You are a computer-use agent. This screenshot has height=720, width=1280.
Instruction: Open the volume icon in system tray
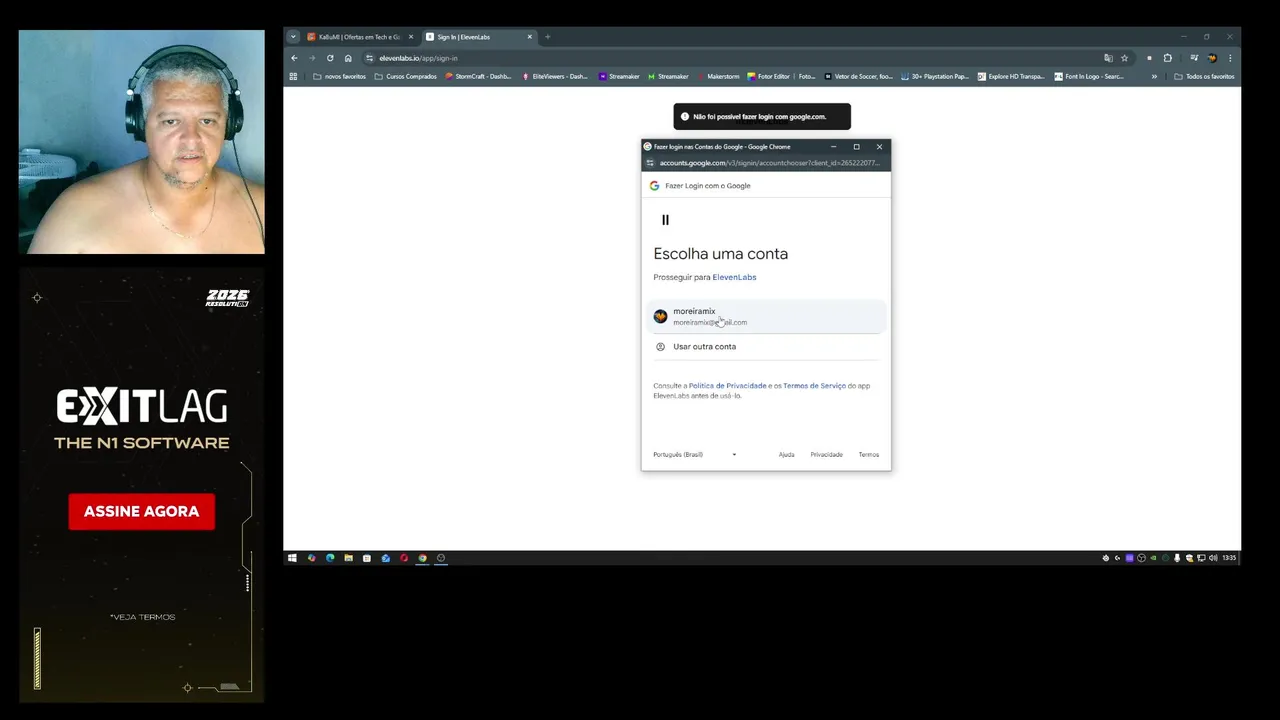click(1213, 558)
